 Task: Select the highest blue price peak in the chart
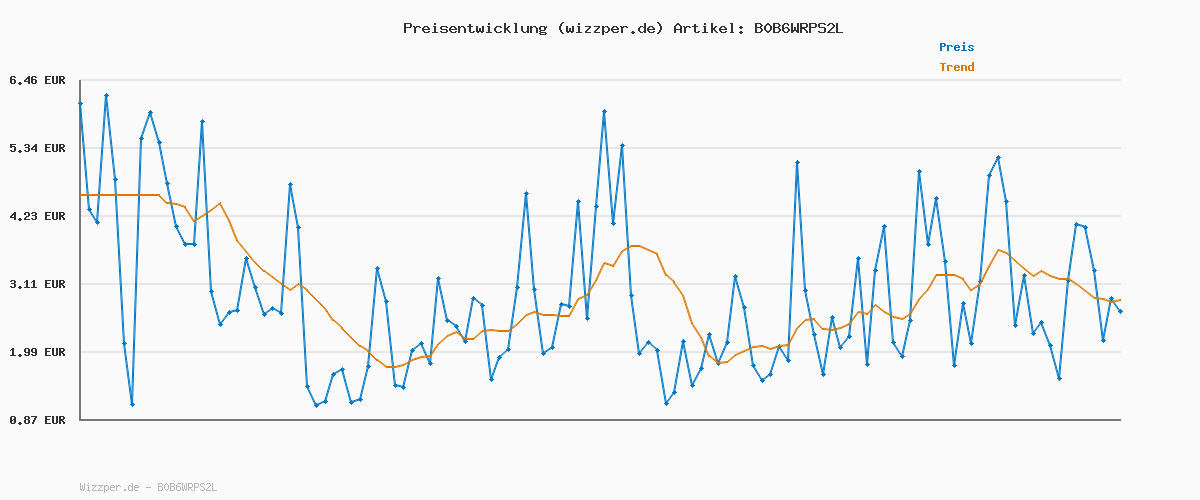tap(106, 95)
